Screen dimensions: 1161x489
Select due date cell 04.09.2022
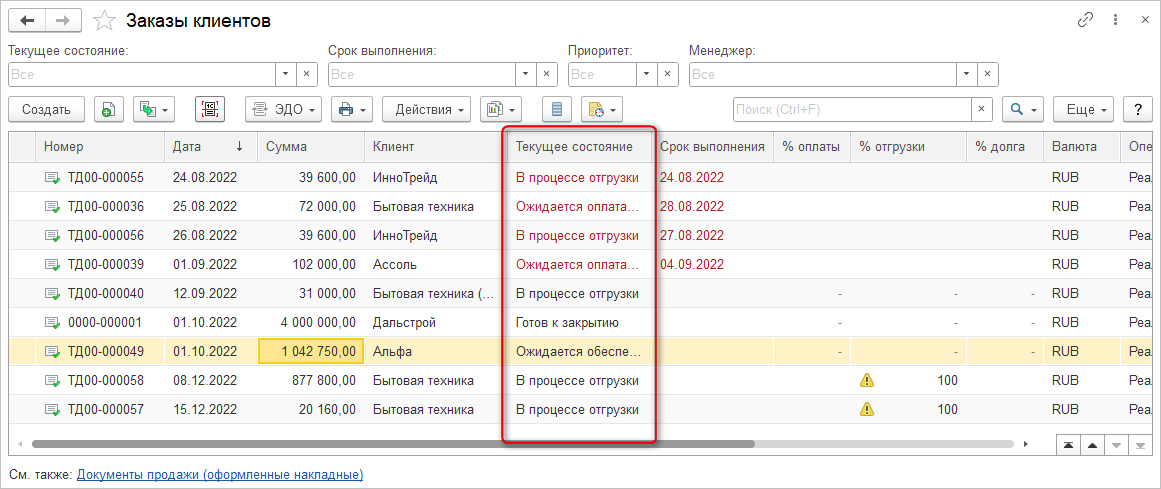(x=714, y=265)
